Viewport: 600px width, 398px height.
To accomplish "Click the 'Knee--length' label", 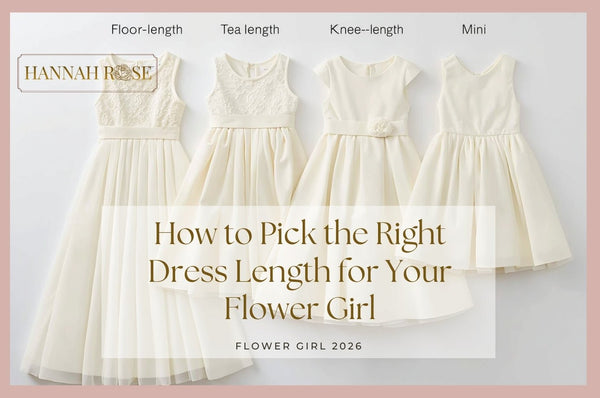I will 367,29.
